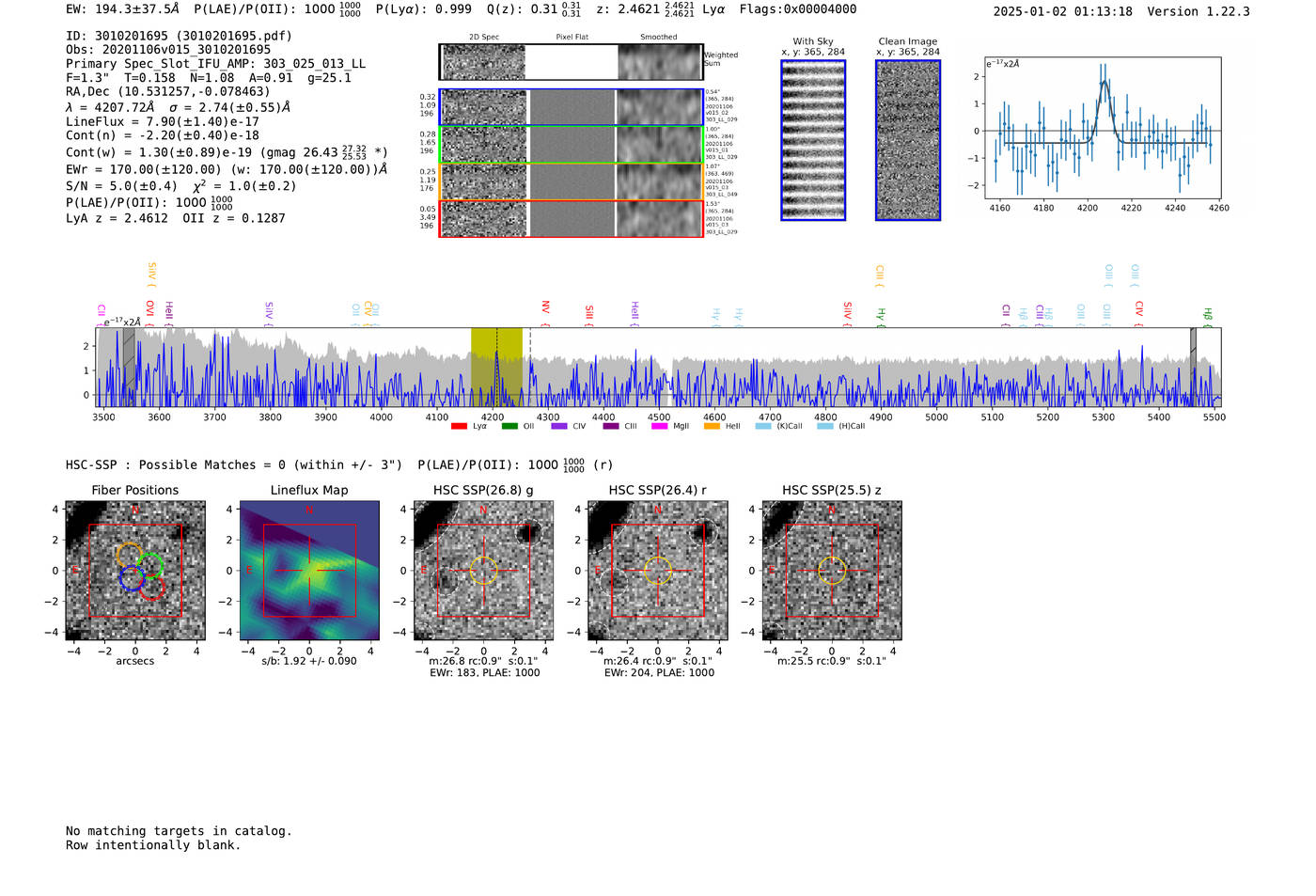Click the Flags:0x00004000 header text

pos(798,8)
